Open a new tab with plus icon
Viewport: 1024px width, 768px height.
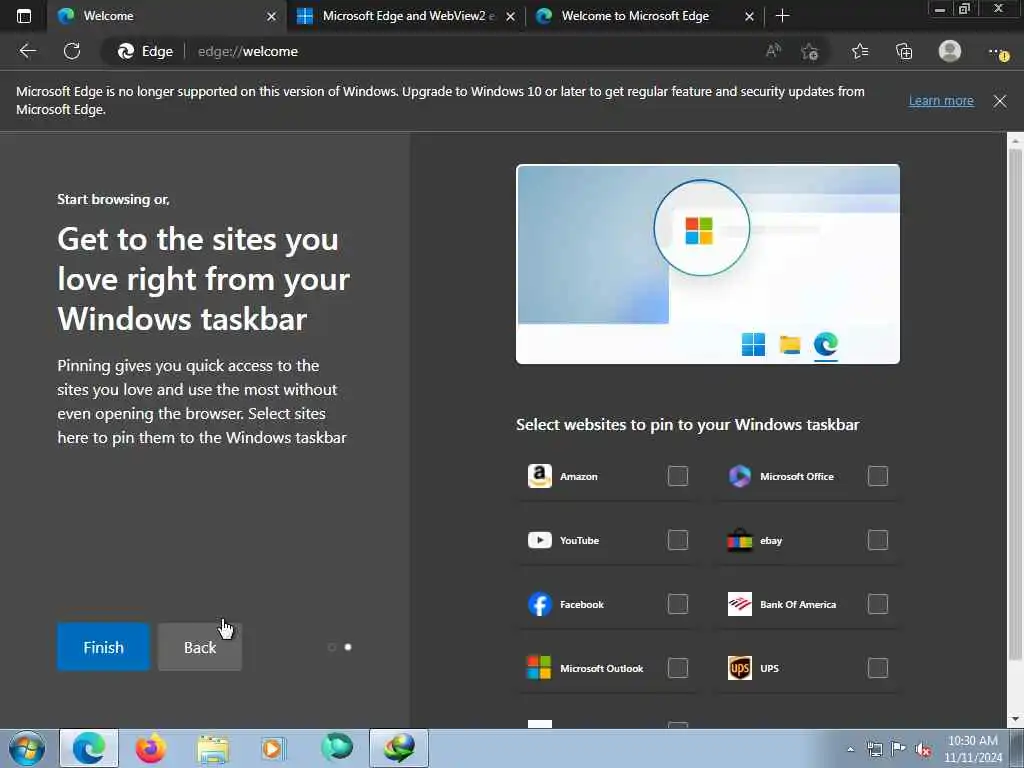click(x=782, y=16)
